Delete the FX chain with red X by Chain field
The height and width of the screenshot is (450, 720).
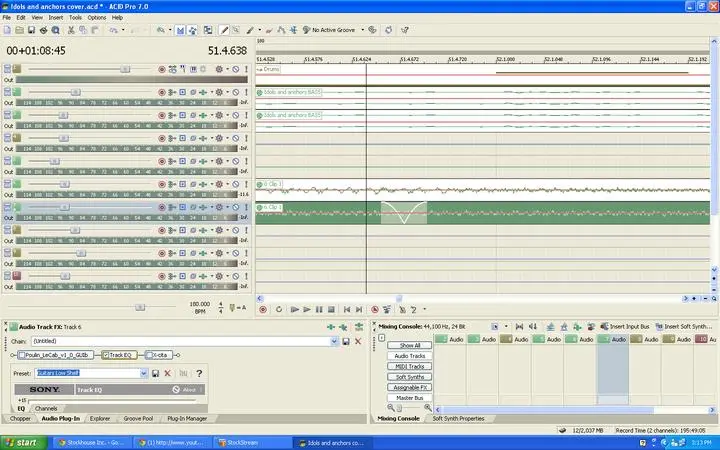point(358,341)
